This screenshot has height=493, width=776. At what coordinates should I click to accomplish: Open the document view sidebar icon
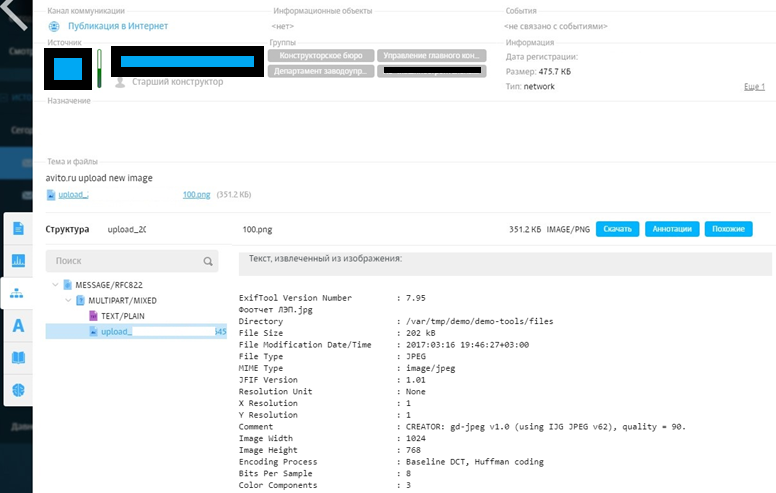(x=18, y=229)
